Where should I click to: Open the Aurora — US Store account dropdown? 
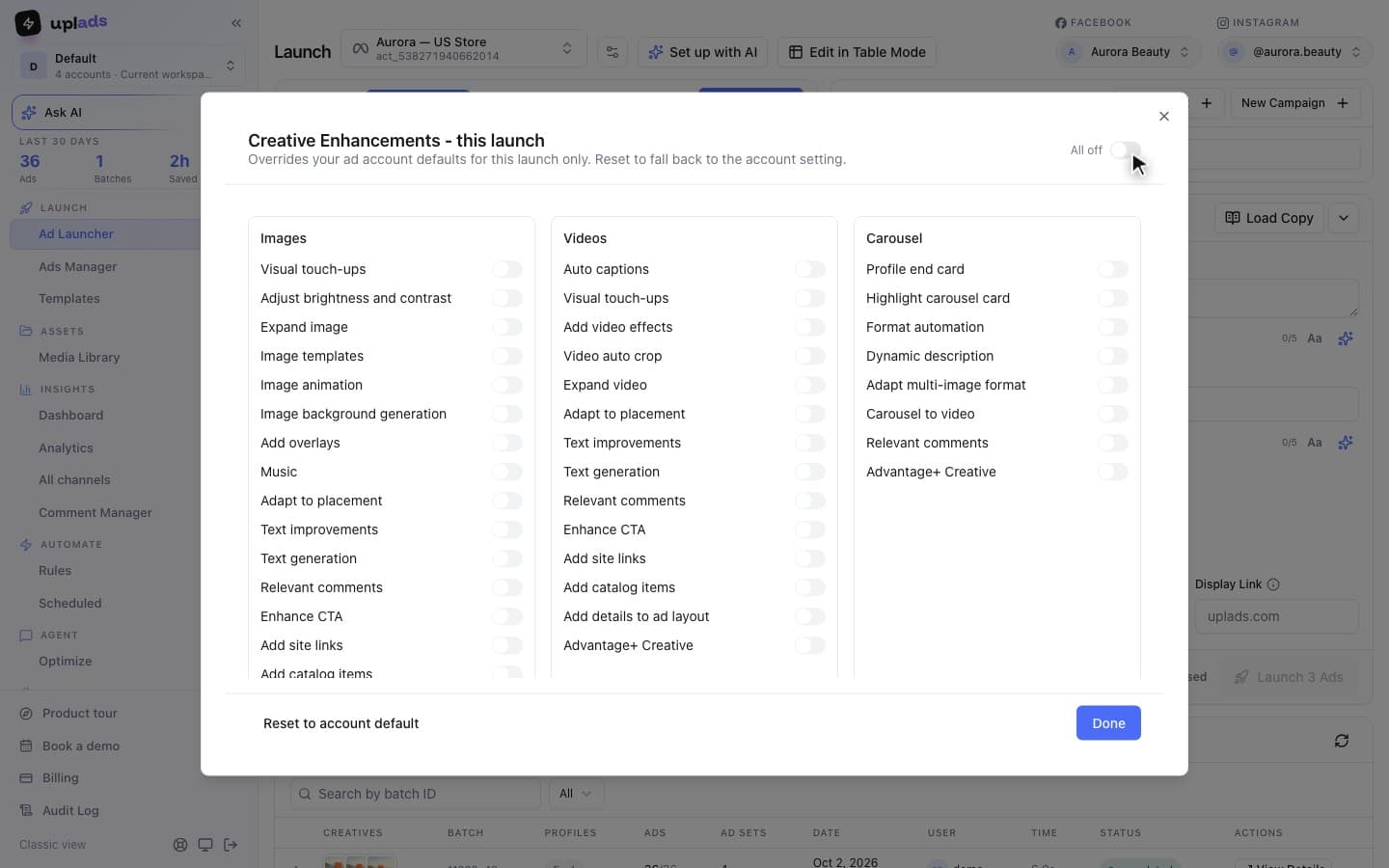[463, 49]
